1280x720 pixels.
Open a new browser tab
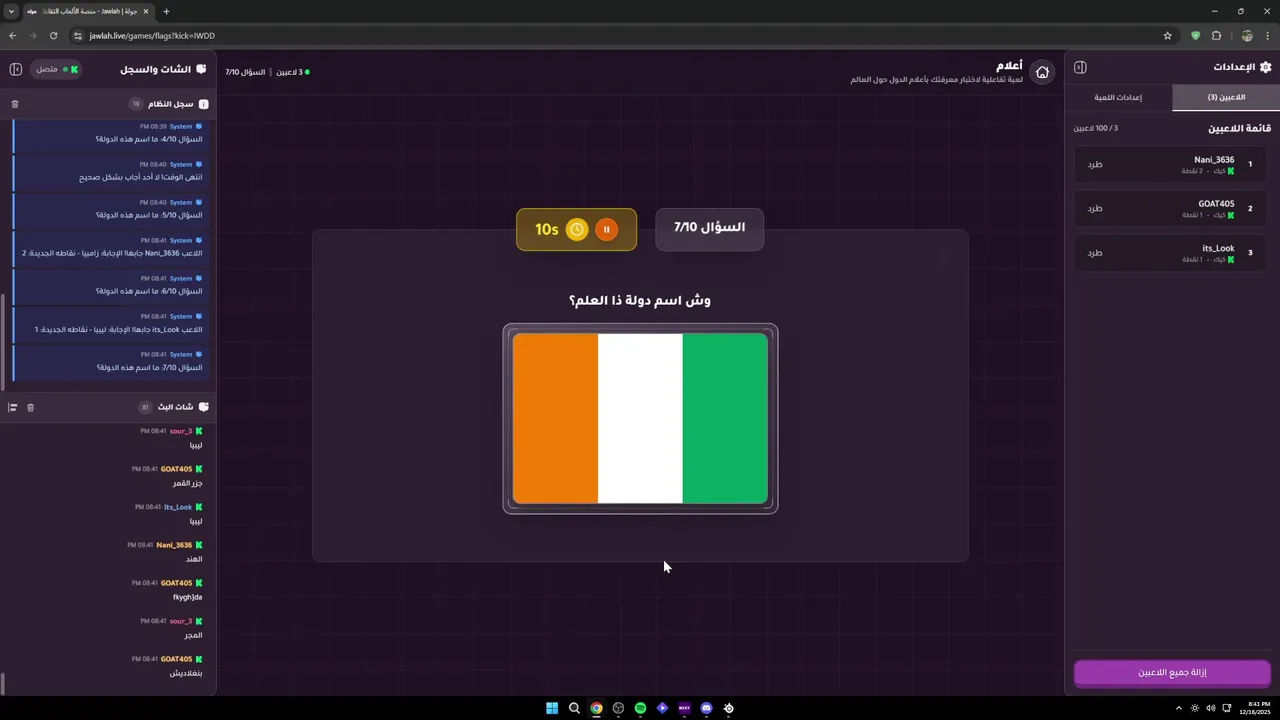click(x=166, y=11)
